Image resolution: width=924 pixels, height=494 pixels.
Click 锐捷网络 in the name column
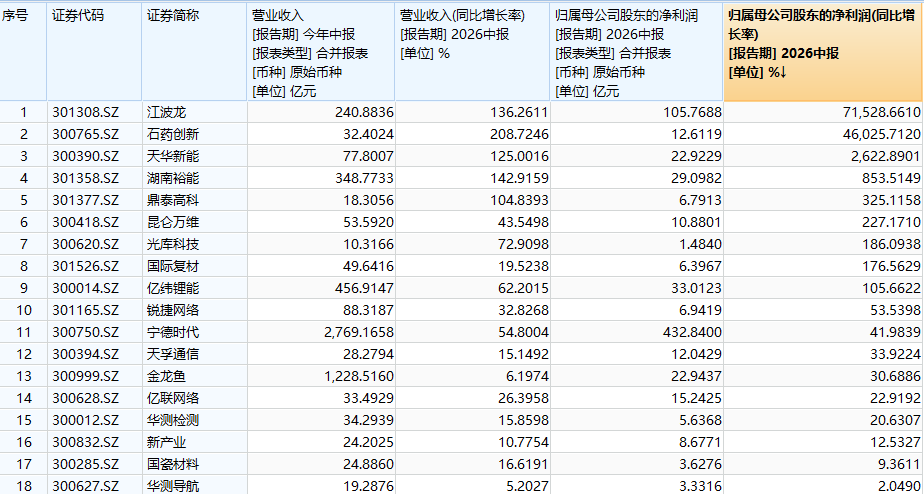click(x=173, y=310)
